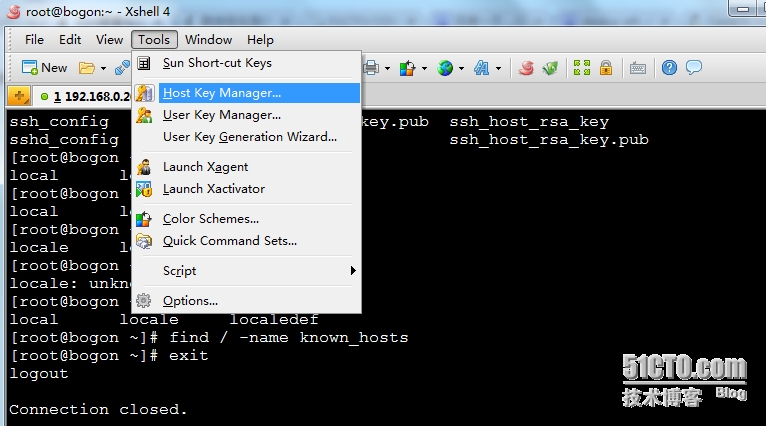This screenshot has width=766, height=426.
Task: Click the Print toolbar icon
Action: click(x=371, y=68)
